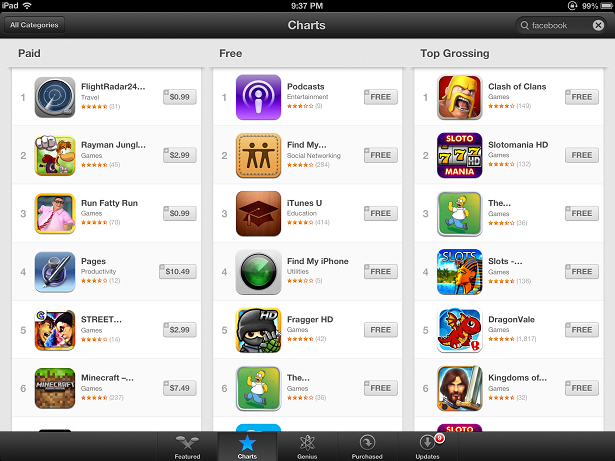The width and height of the screenshot is (615, 461).
Task: Switch to the Featured tab
Action: click(x=187, y=447)
